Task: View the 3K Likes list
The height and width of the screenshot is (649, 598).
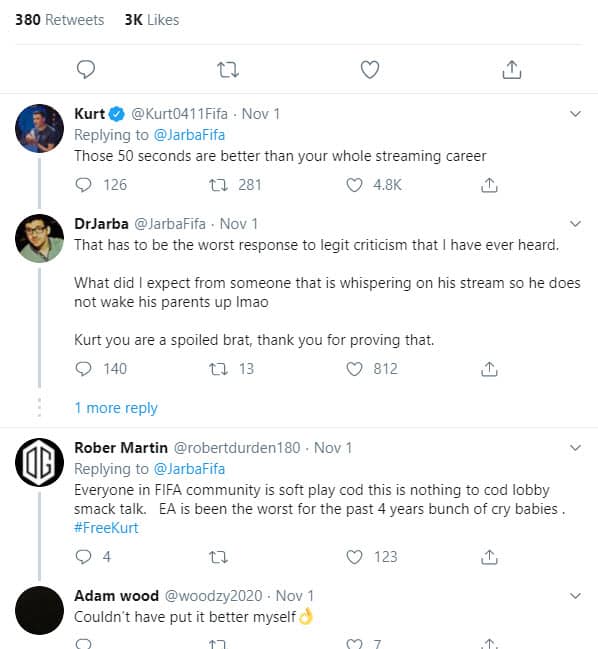Action: (152, 20)
